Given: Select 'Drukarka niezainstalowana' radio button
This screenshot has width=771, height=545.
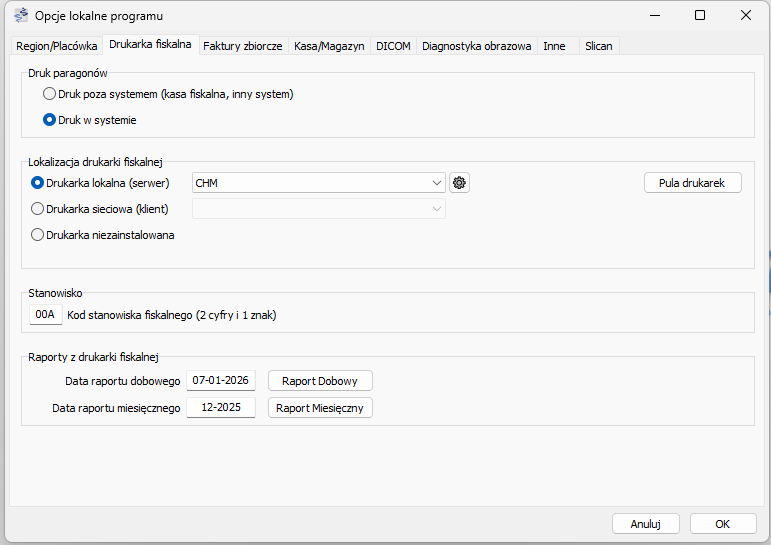Looking at the screenshot, I should pos(38,235).
